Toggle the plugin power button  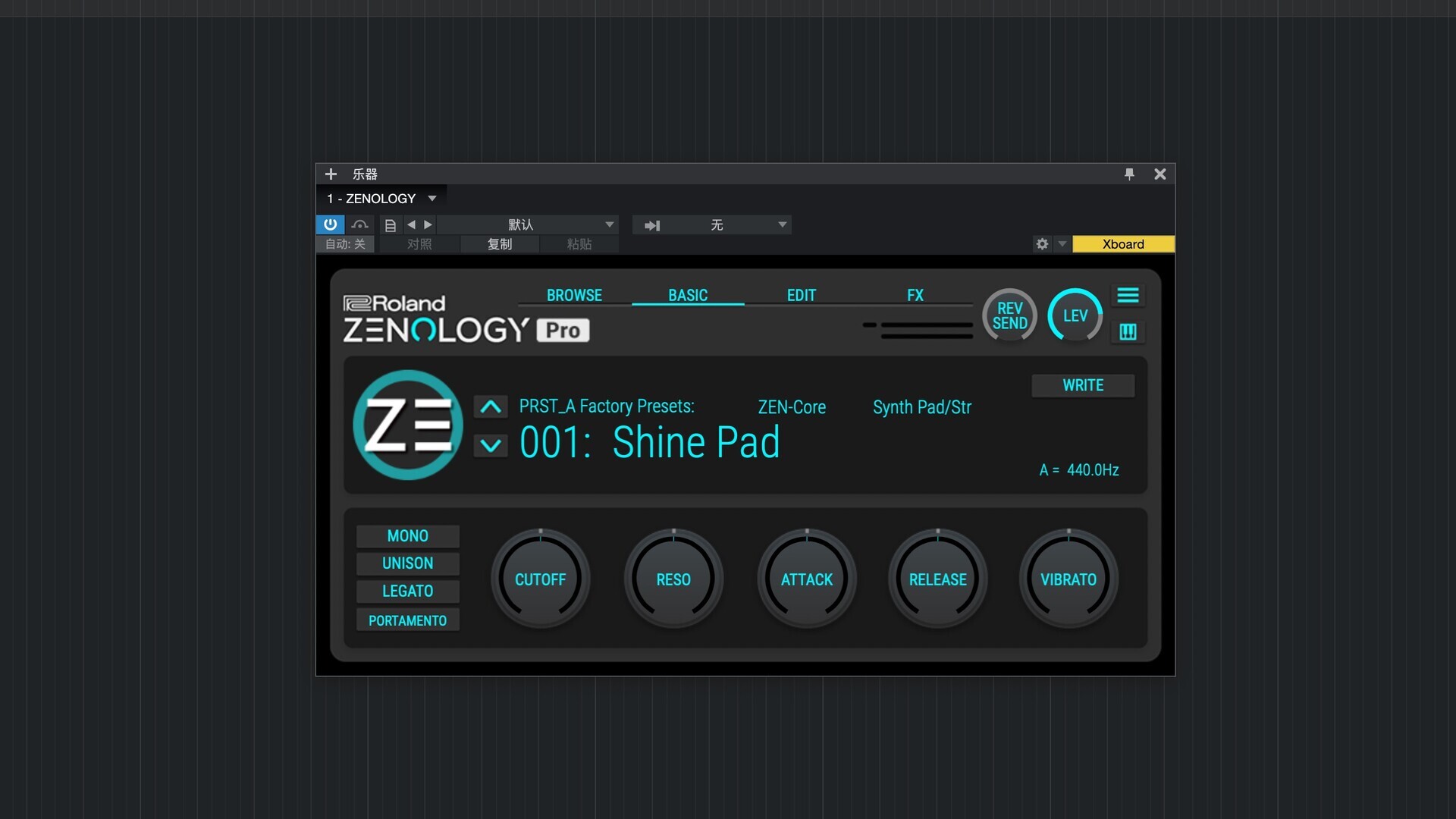[330, 224]
